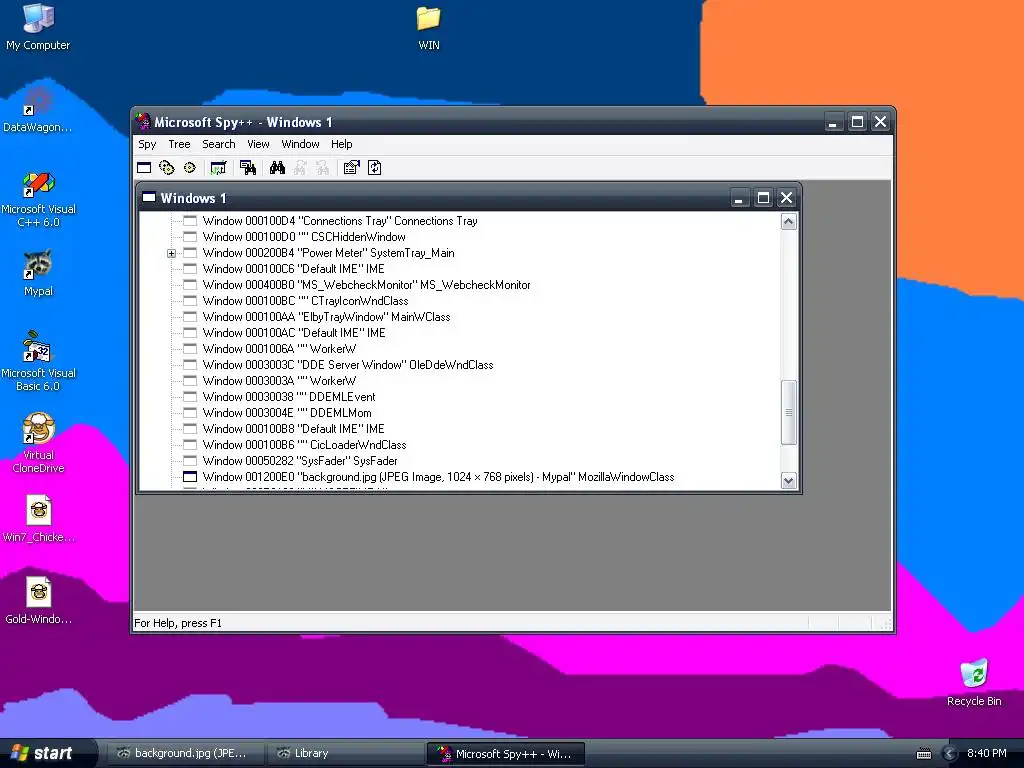This screenshot has width=1024, height=768.
Task: Open the Search menu
Action: (218, 144)
